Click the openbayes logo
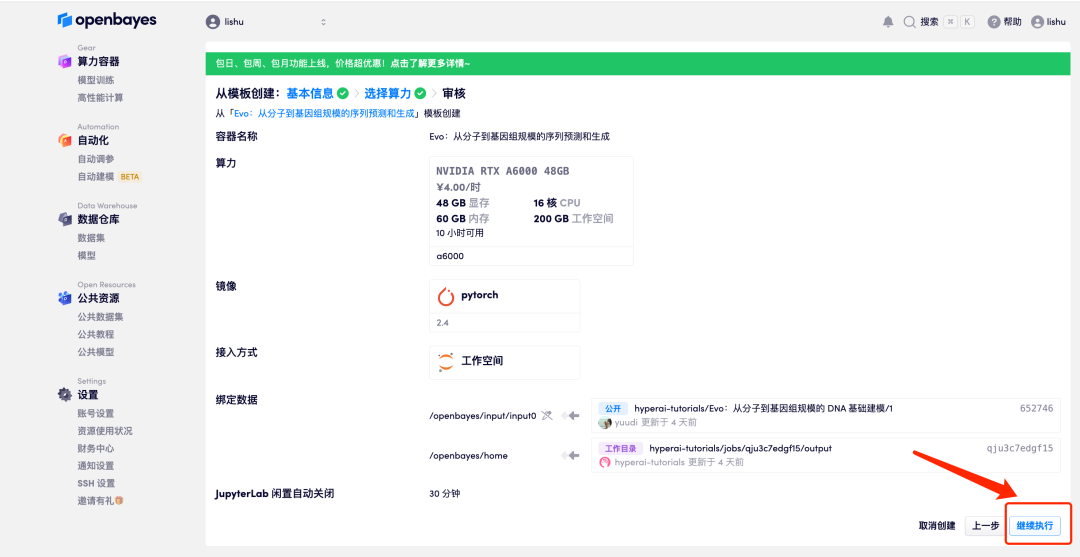 pos(107,20)
